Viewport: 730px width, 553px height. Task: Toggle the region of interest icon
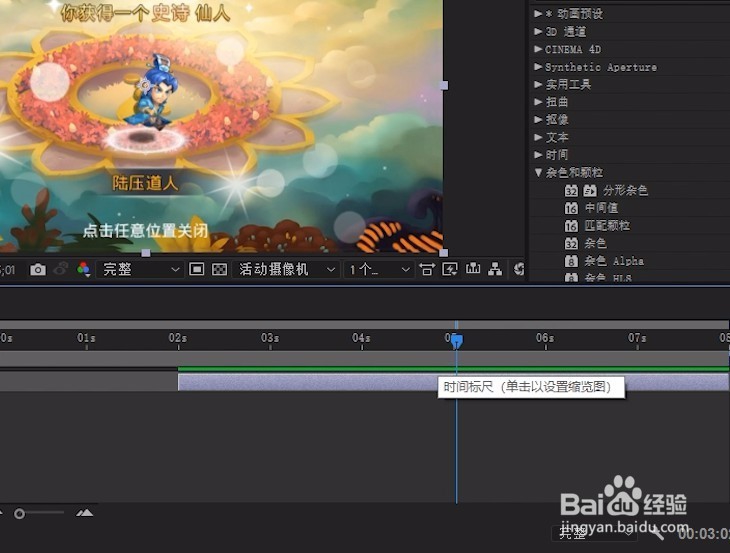196,269
